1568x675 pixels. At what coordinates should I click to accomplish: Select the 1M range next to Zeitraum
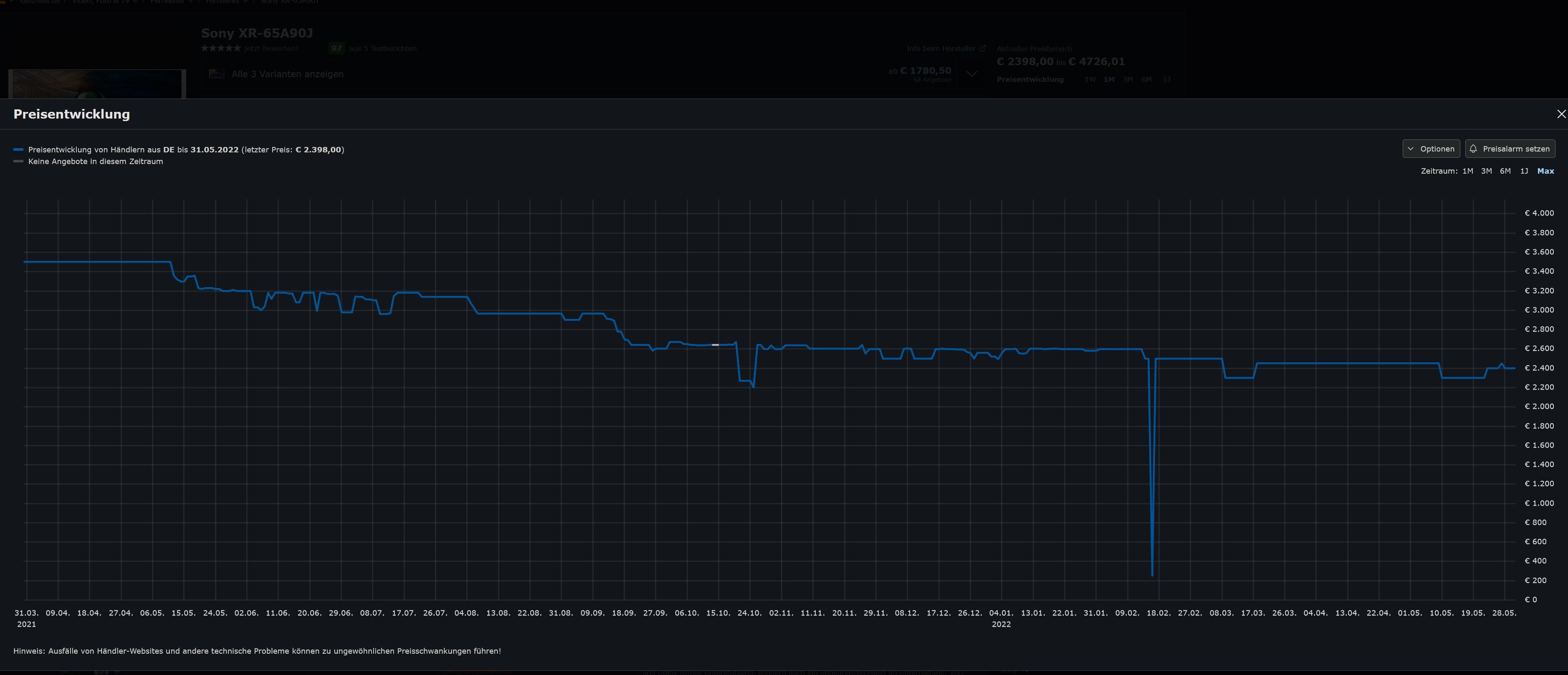[x=1467, y=171]
